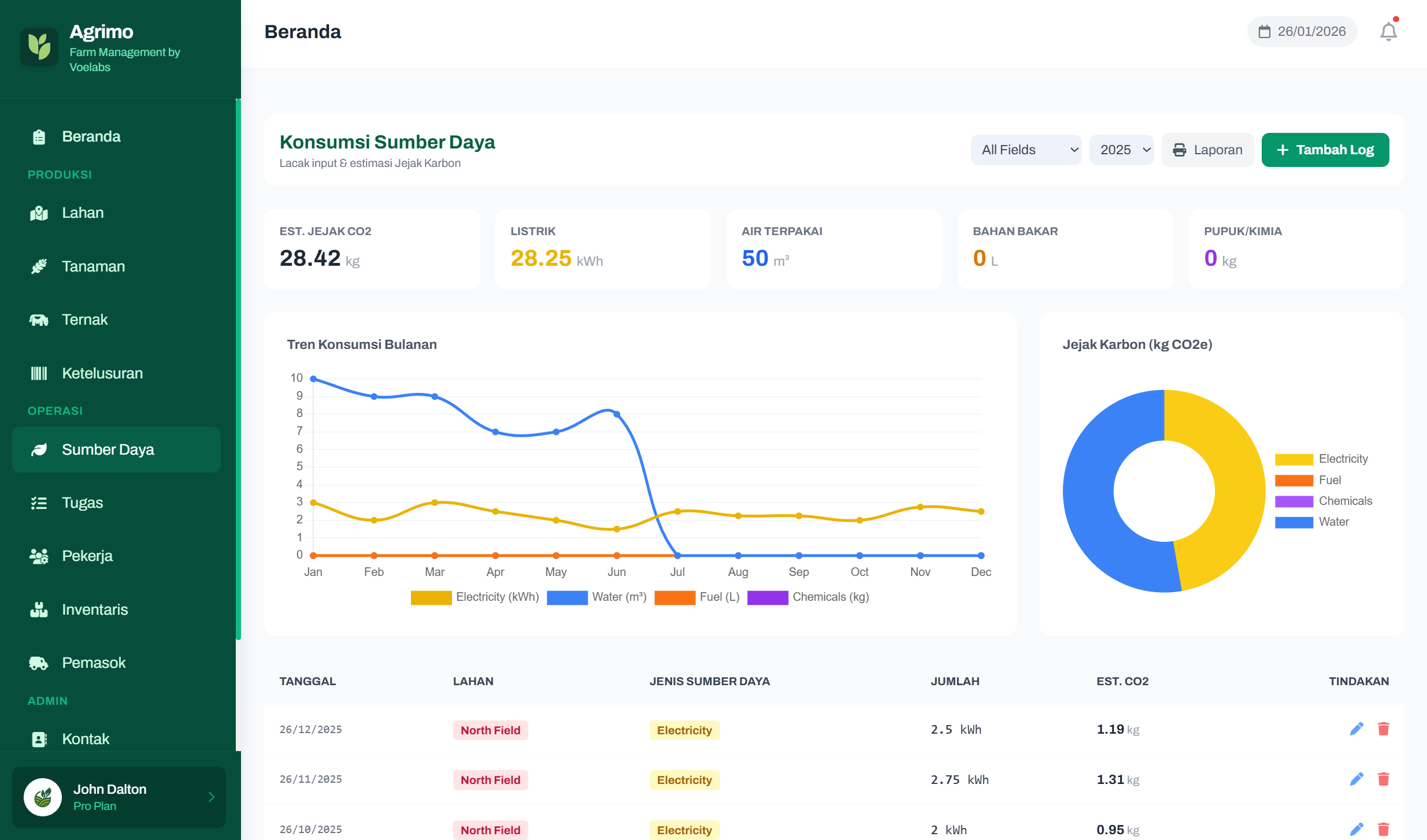Select the Pekerja workers icon

38,556
